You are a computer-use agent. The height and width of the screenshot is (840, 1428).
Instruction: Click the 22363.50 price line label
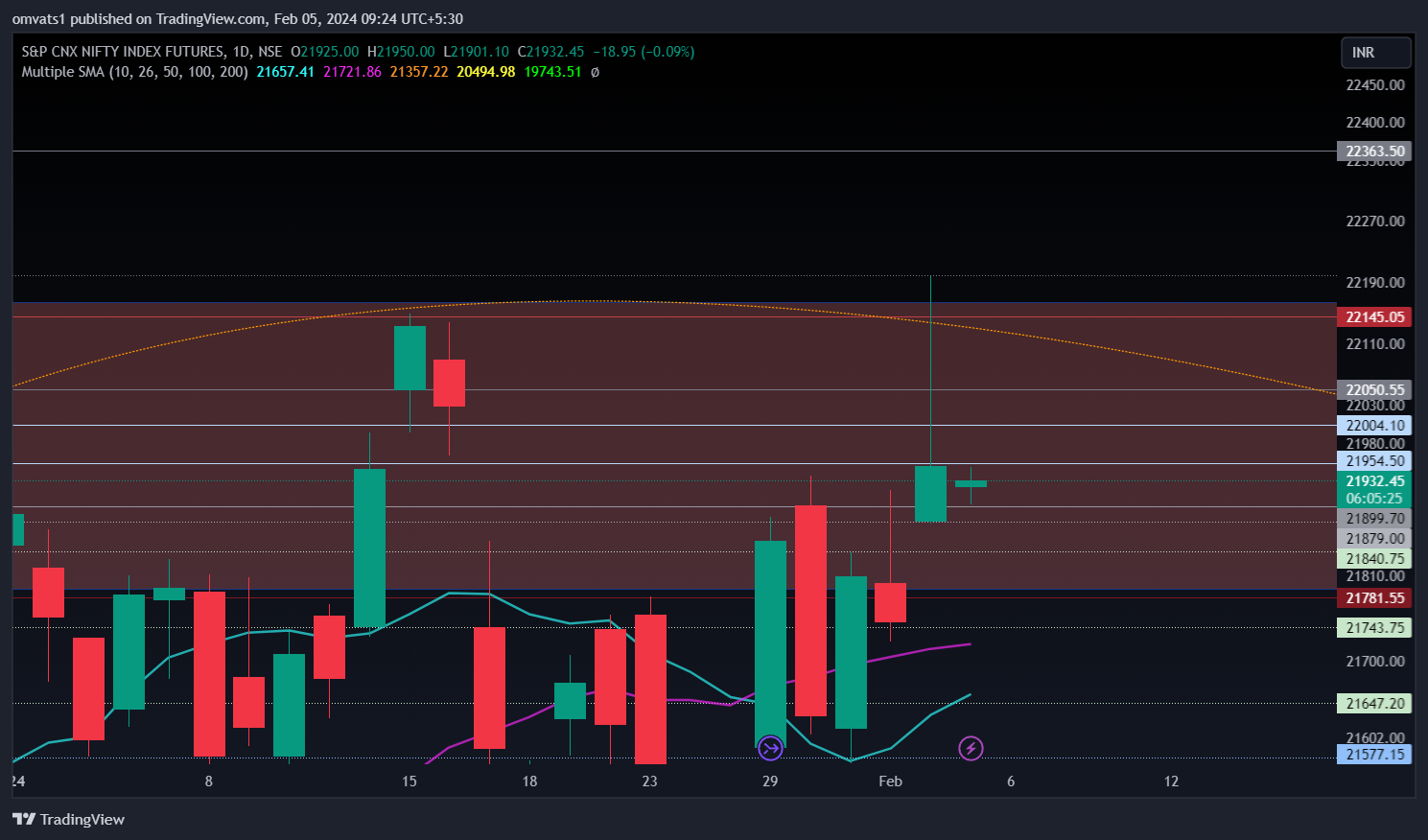[x=1374, y=152]
